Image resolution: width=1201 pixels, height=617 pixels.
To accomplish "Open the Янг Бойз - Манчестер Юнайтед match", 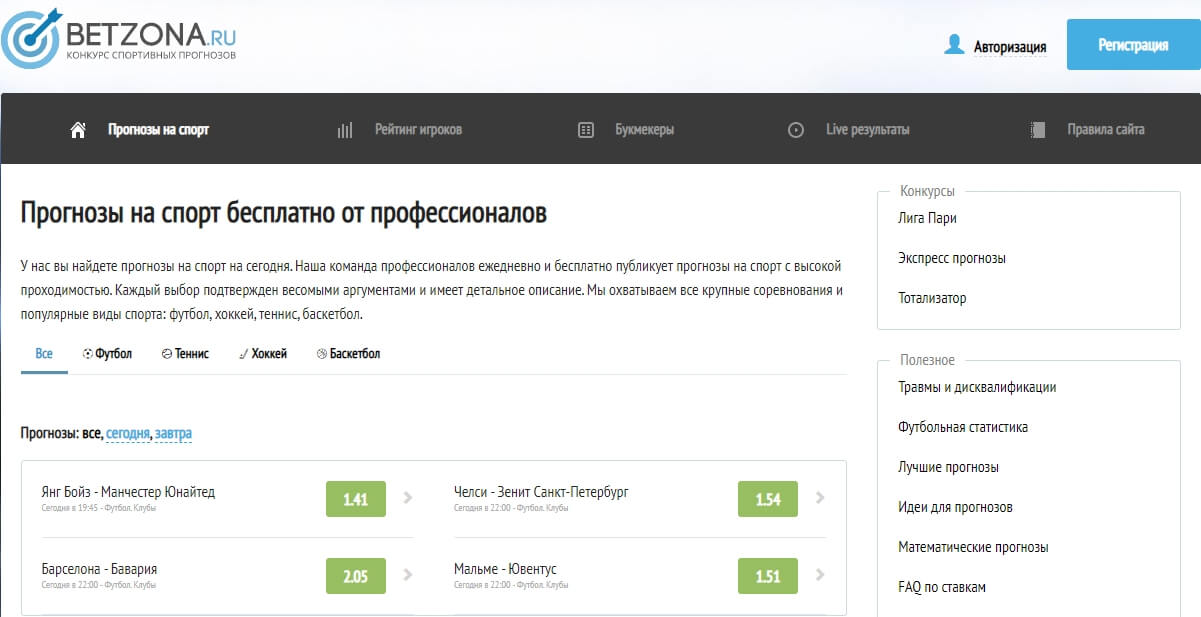I will 128,492.
